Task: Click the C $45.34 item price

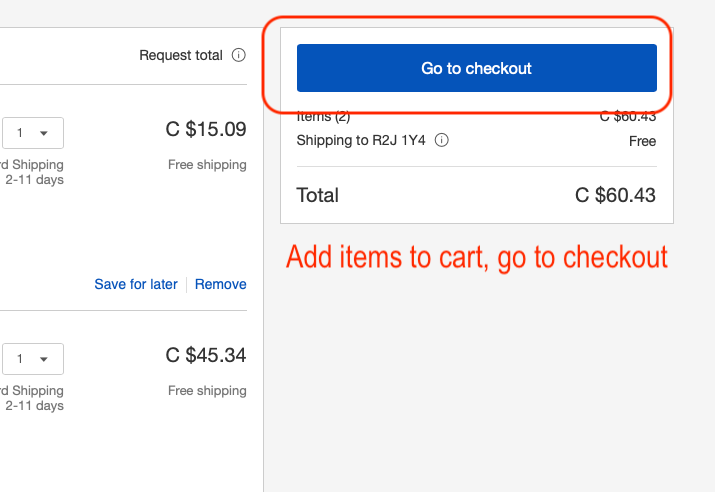Action: pyautogui.click(x=206, y=355)
